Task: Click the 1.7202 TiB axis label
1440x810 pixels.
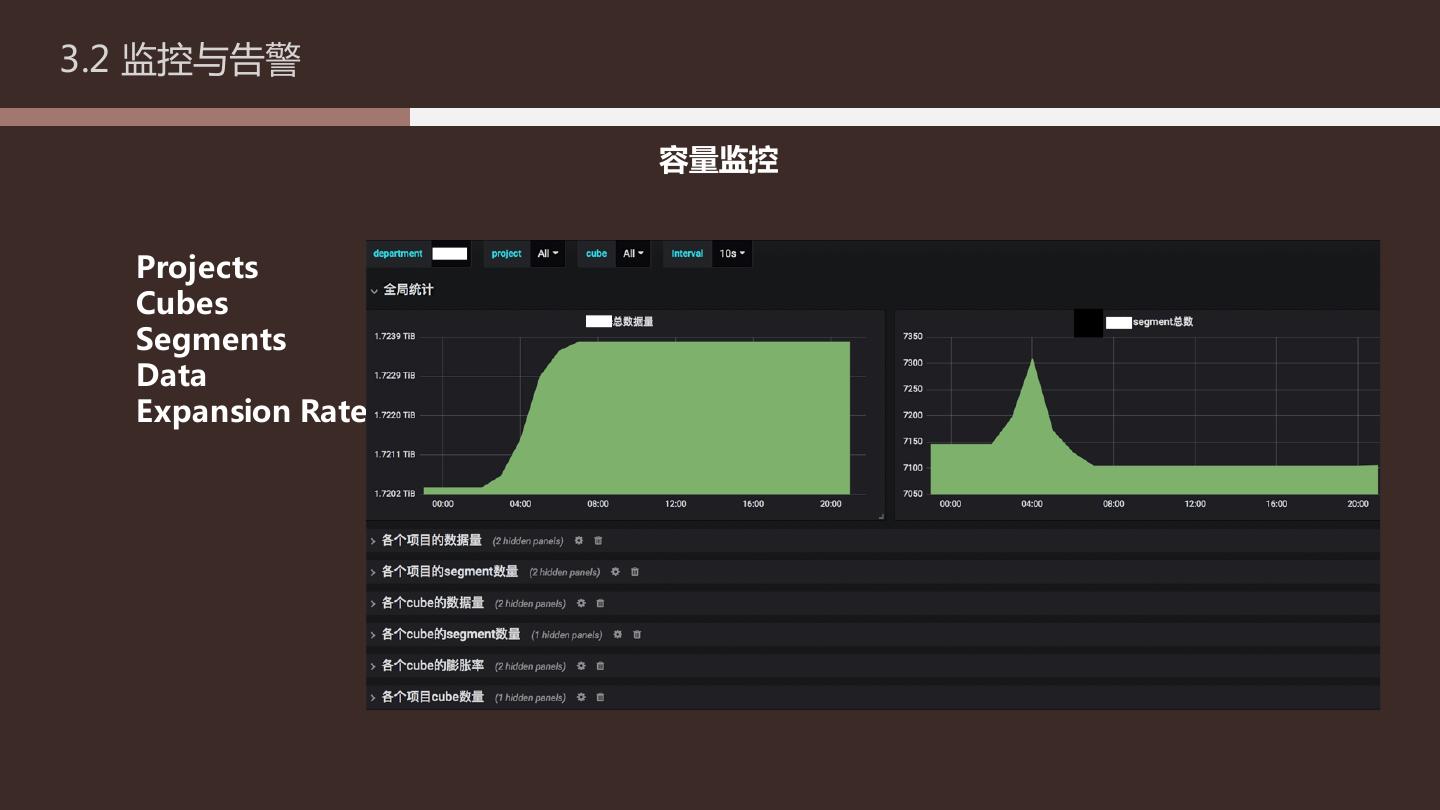Action: (x=395, y=494)
